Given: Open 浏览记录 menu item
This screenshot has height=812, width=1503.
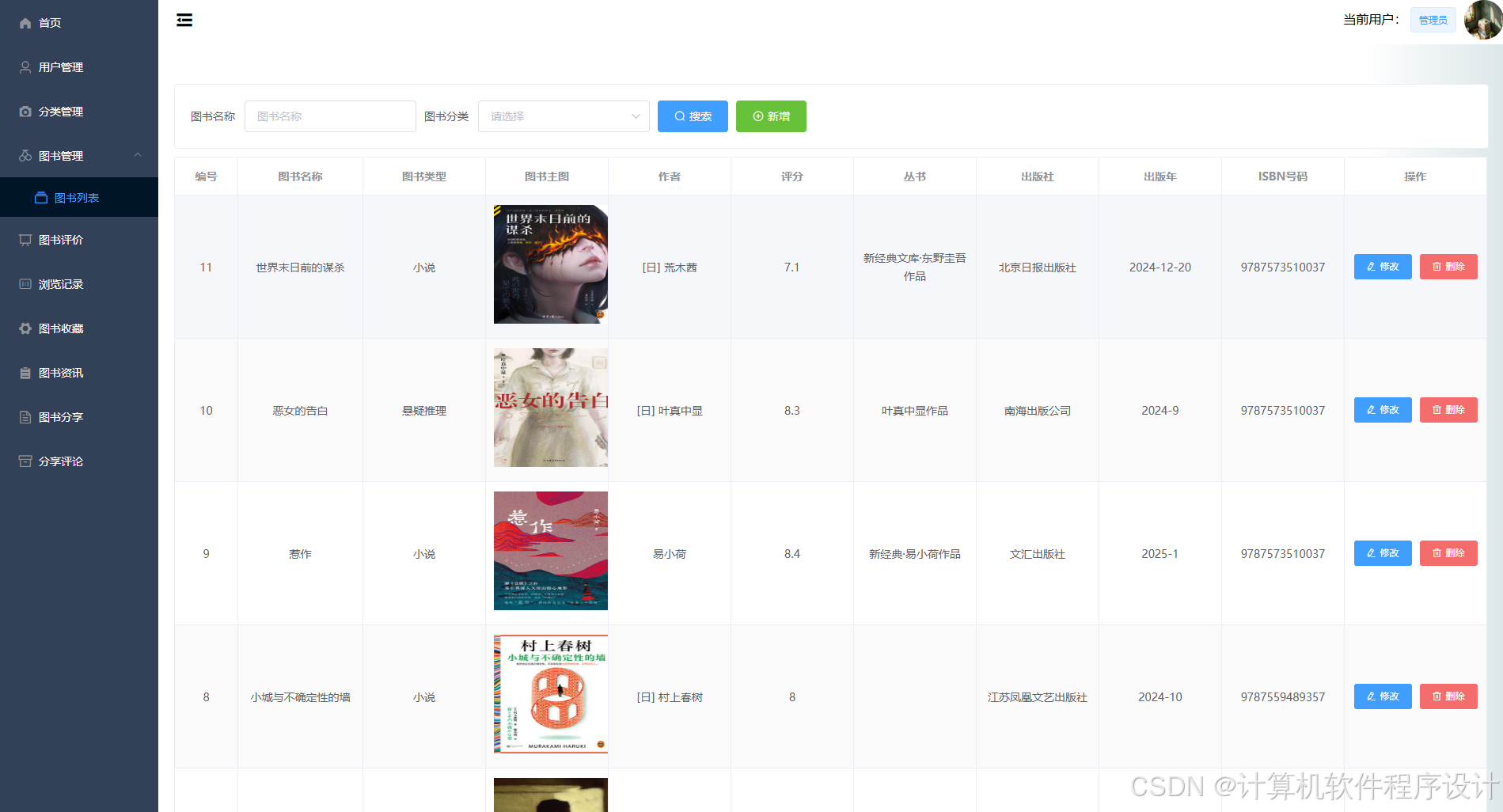Looking at the screenshot, I should [x=79, y=284].
